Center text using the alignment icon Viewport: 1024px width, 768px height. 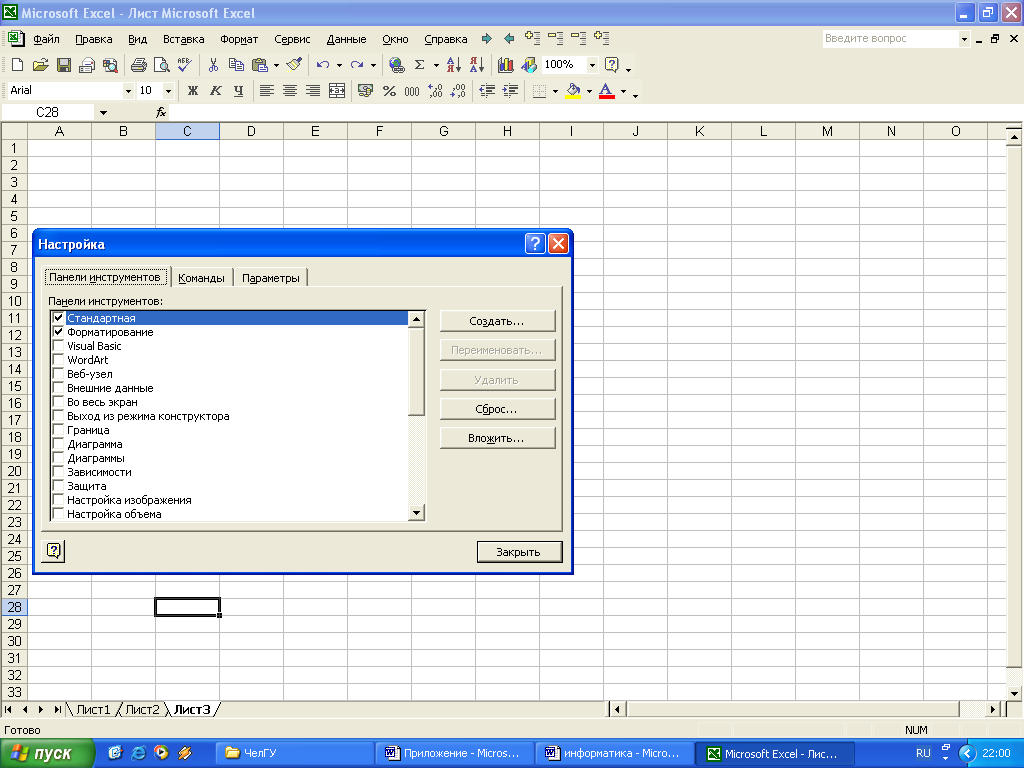click(x=290, y=91)
